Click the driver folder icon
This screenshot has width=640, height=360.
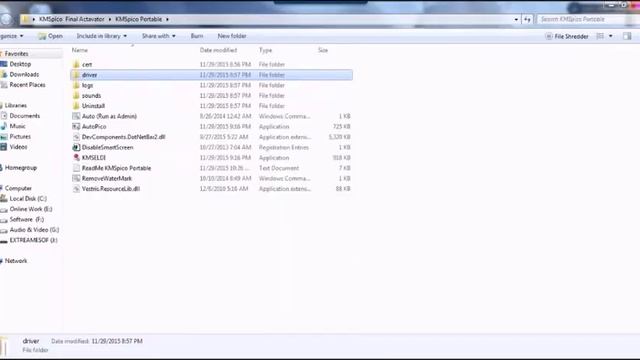76,75
